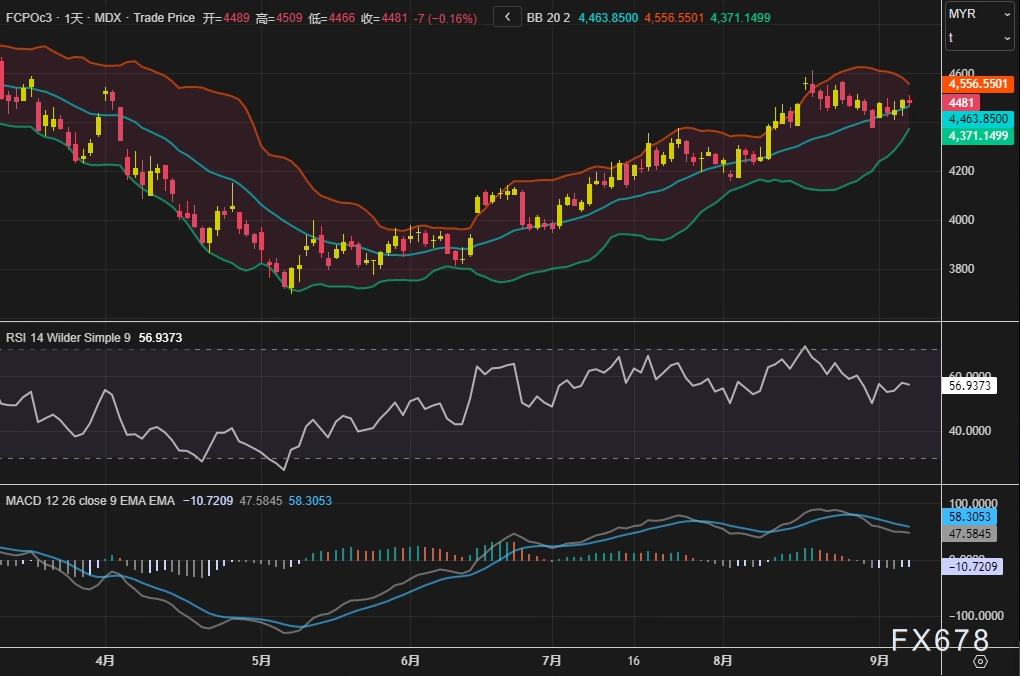The image size is (1020, 676).
Task: Click the collapse legend arrow button
Action: 508,17
